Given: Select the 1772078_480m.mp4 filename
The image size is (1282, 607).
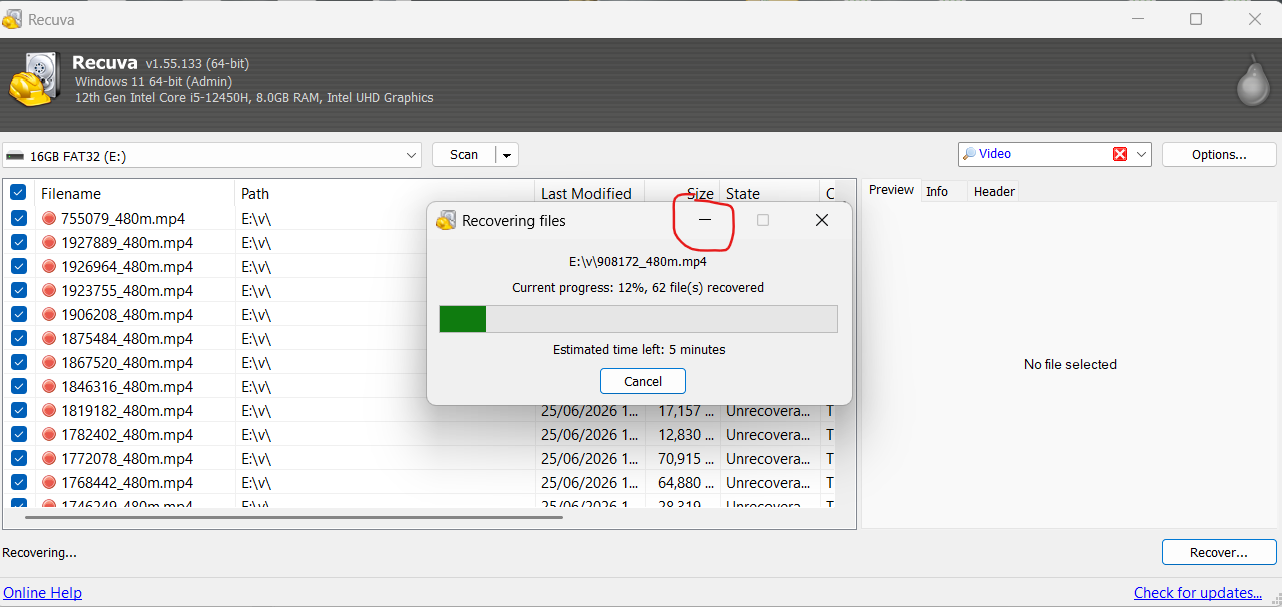Looking at the screenshot, I should [x=127, y=458].
